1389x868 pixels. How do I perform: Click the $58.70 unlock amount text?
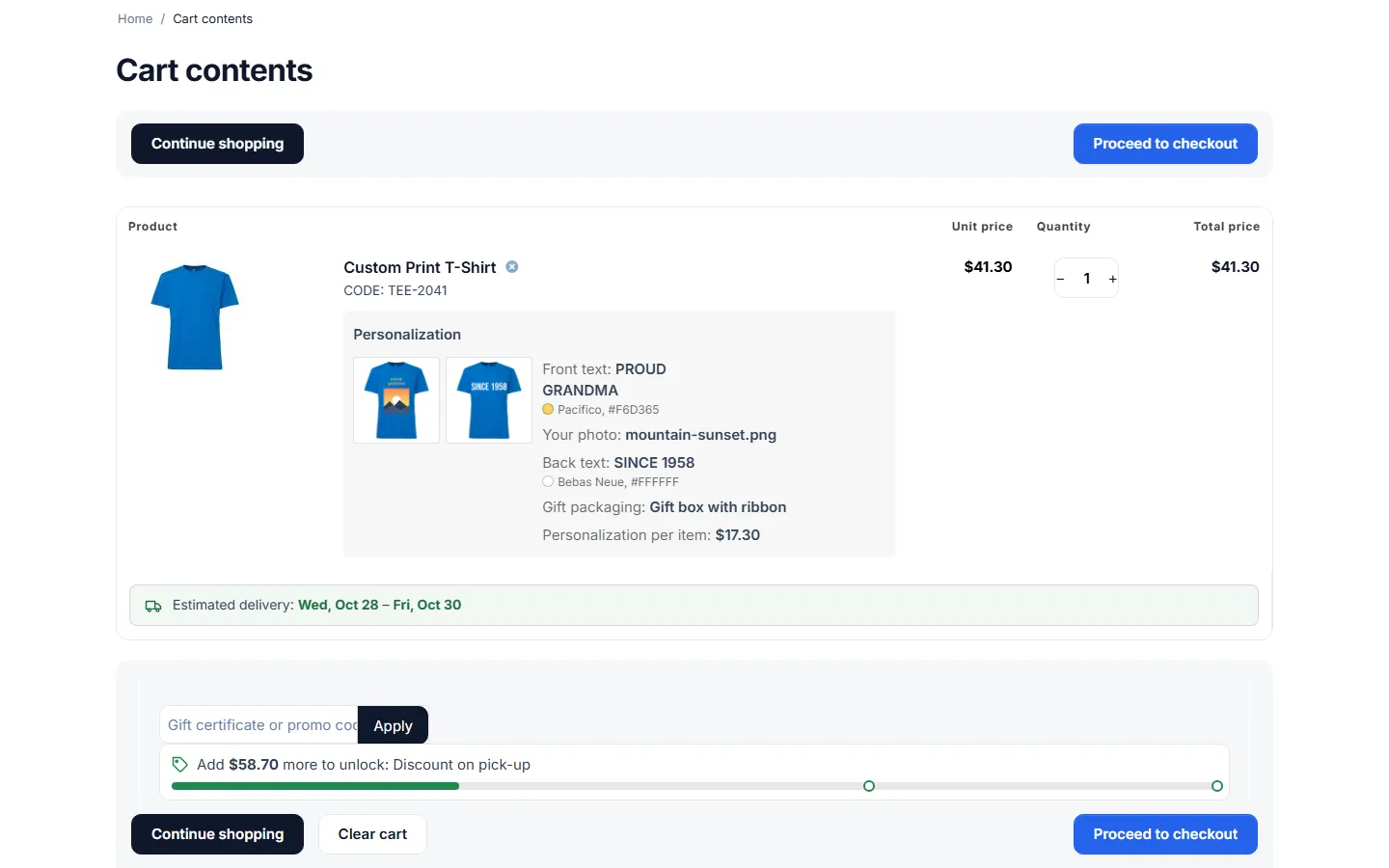[x=254, y=765]
